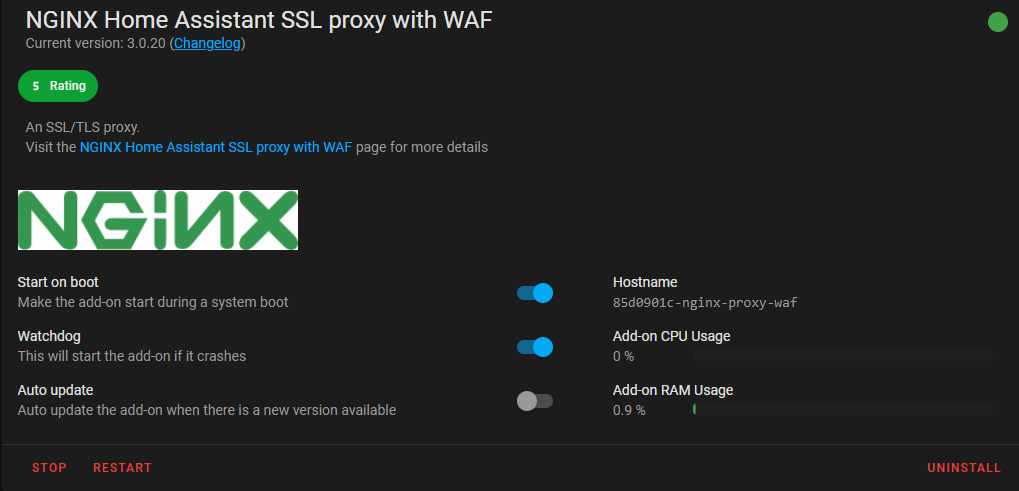Click the green running status indicator dot
1019x491 pixels.
point(997,22)
